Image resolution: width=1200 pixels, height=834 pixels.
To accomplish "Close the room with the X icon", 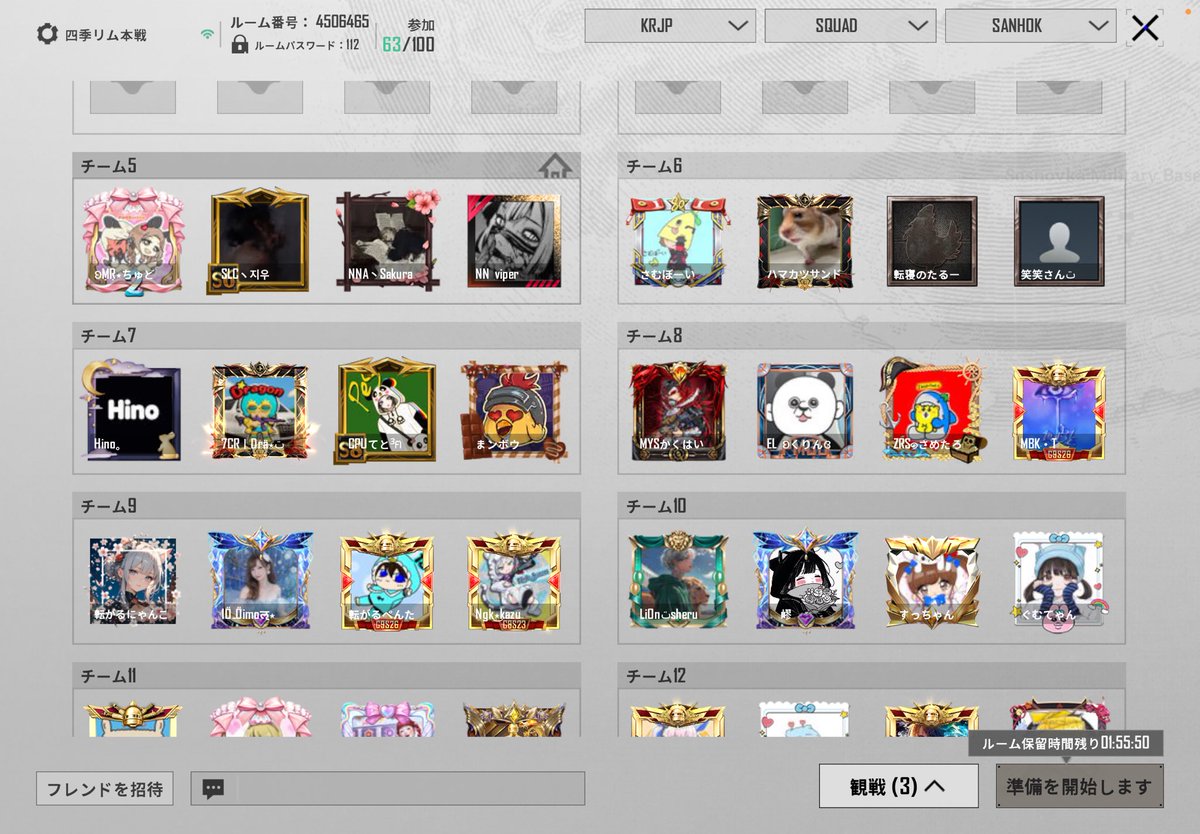I will coord(1145,28).
